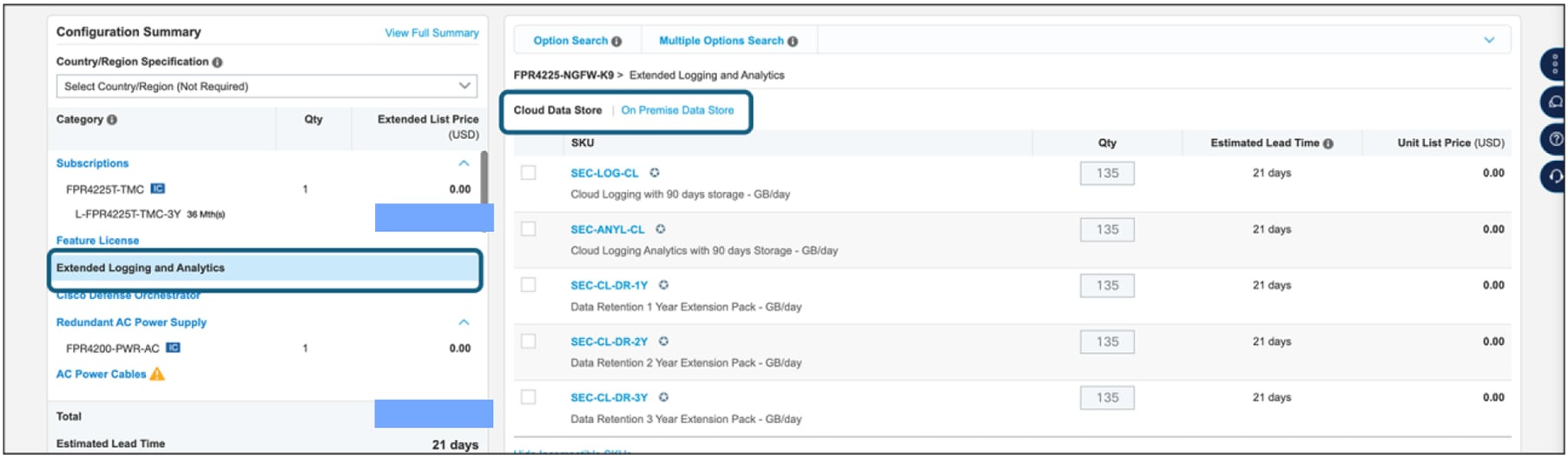Check the SEC-CL-DR-3Y checkbox

(528, 397)
